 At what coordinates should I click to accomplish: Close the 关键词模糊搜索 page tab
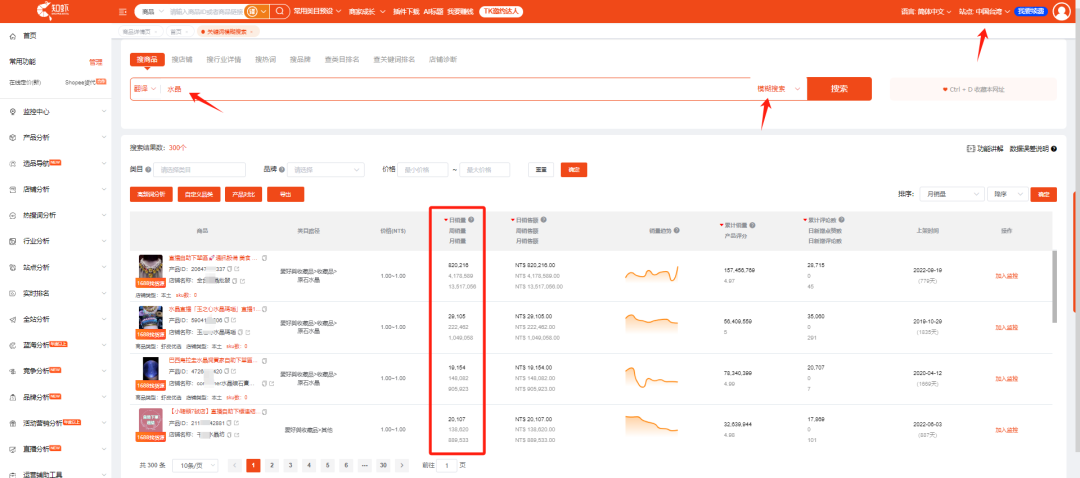point(253,32)
